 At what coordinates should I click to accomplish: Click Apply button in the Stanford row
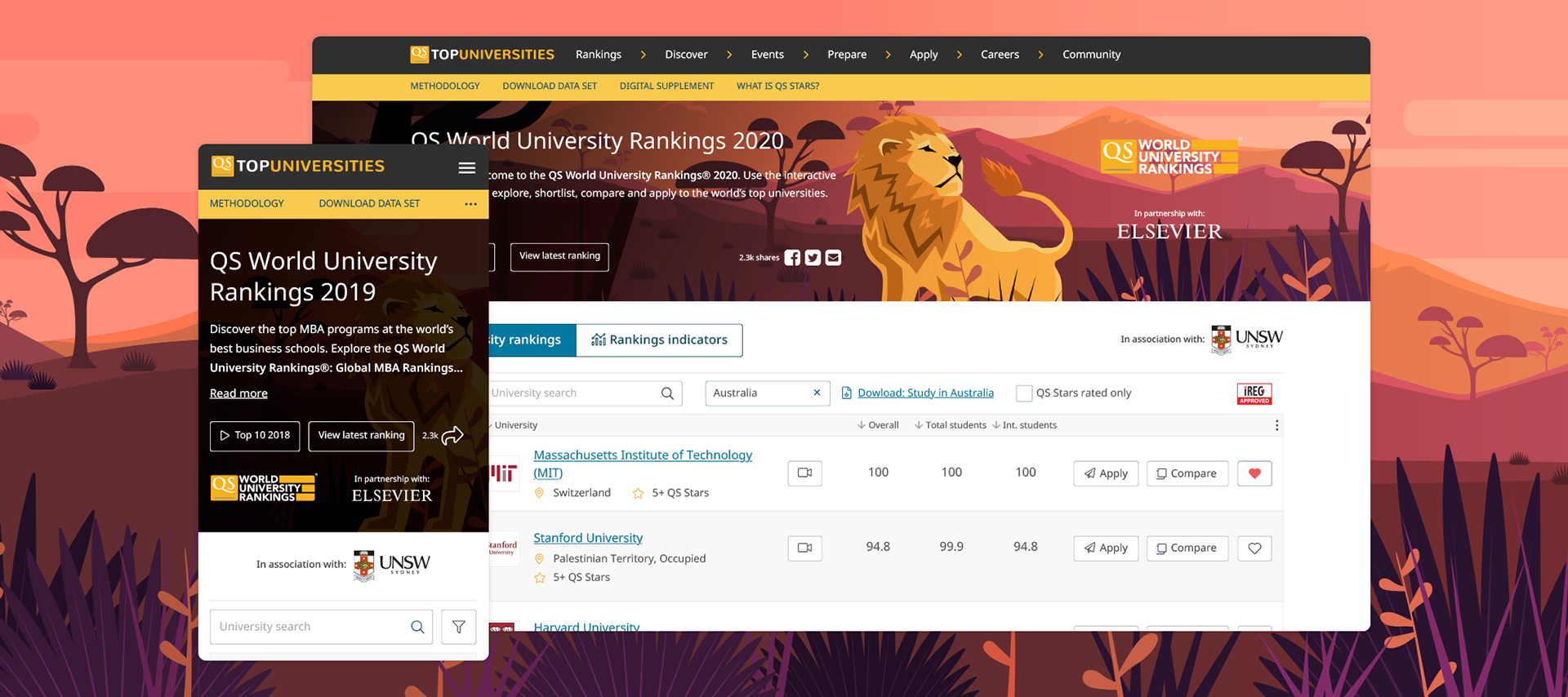tap(1106, 548)
